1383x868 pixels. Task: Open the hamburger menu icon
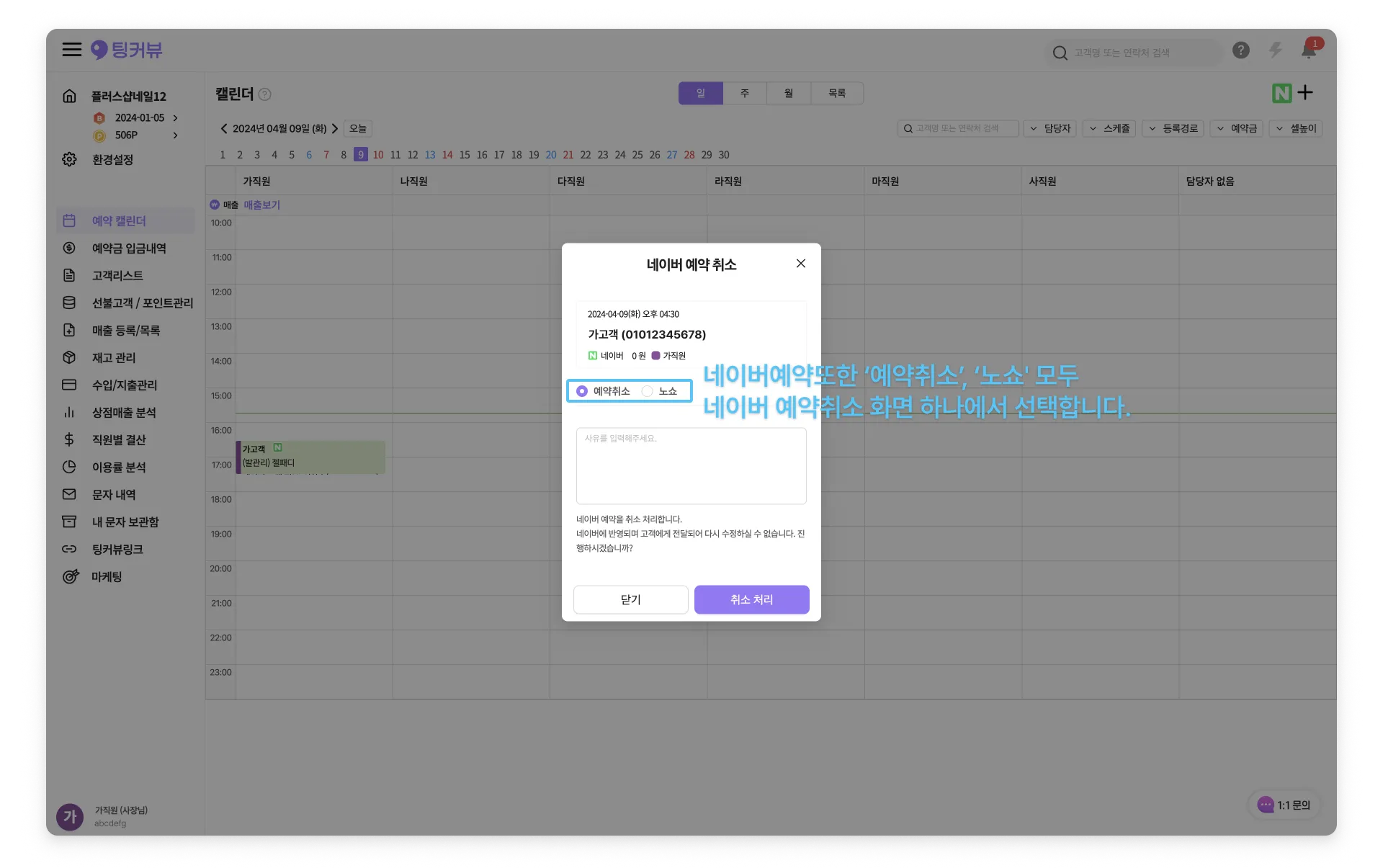point(71,50)
